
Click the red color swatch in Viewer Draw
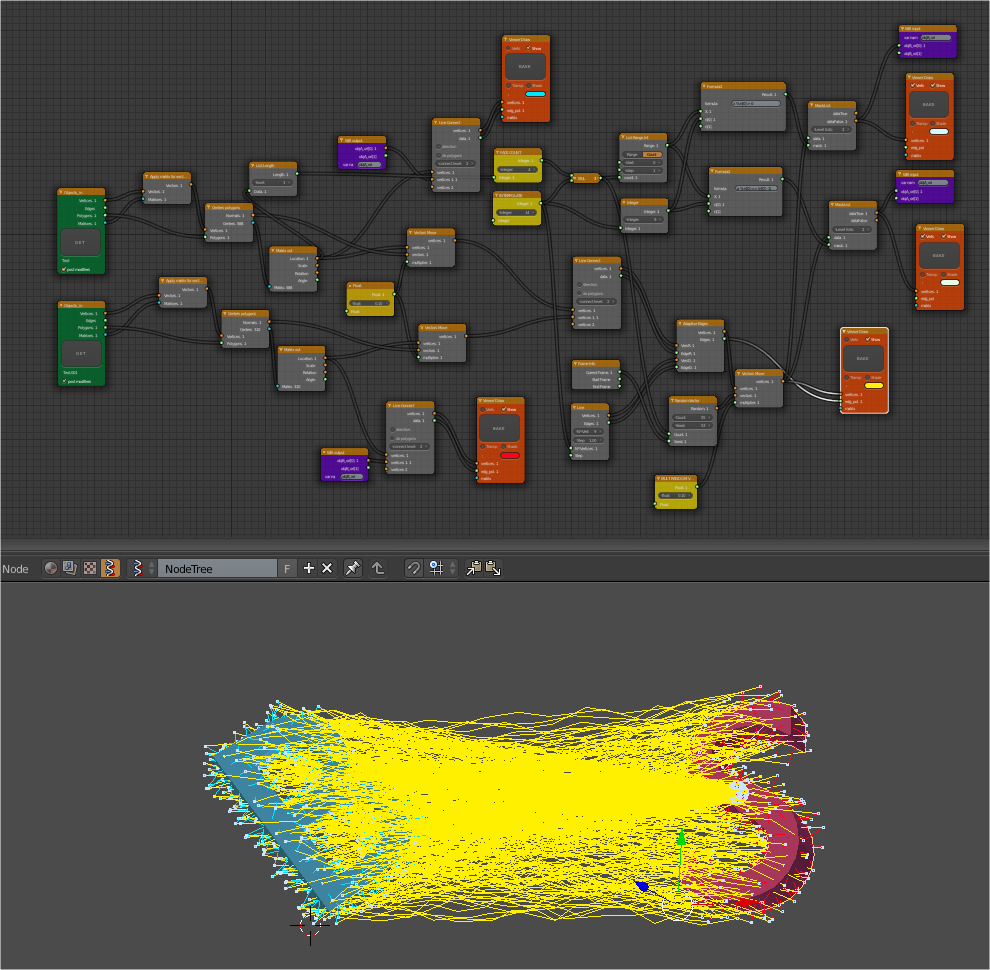pyautogui.click(x=510, y=455)
